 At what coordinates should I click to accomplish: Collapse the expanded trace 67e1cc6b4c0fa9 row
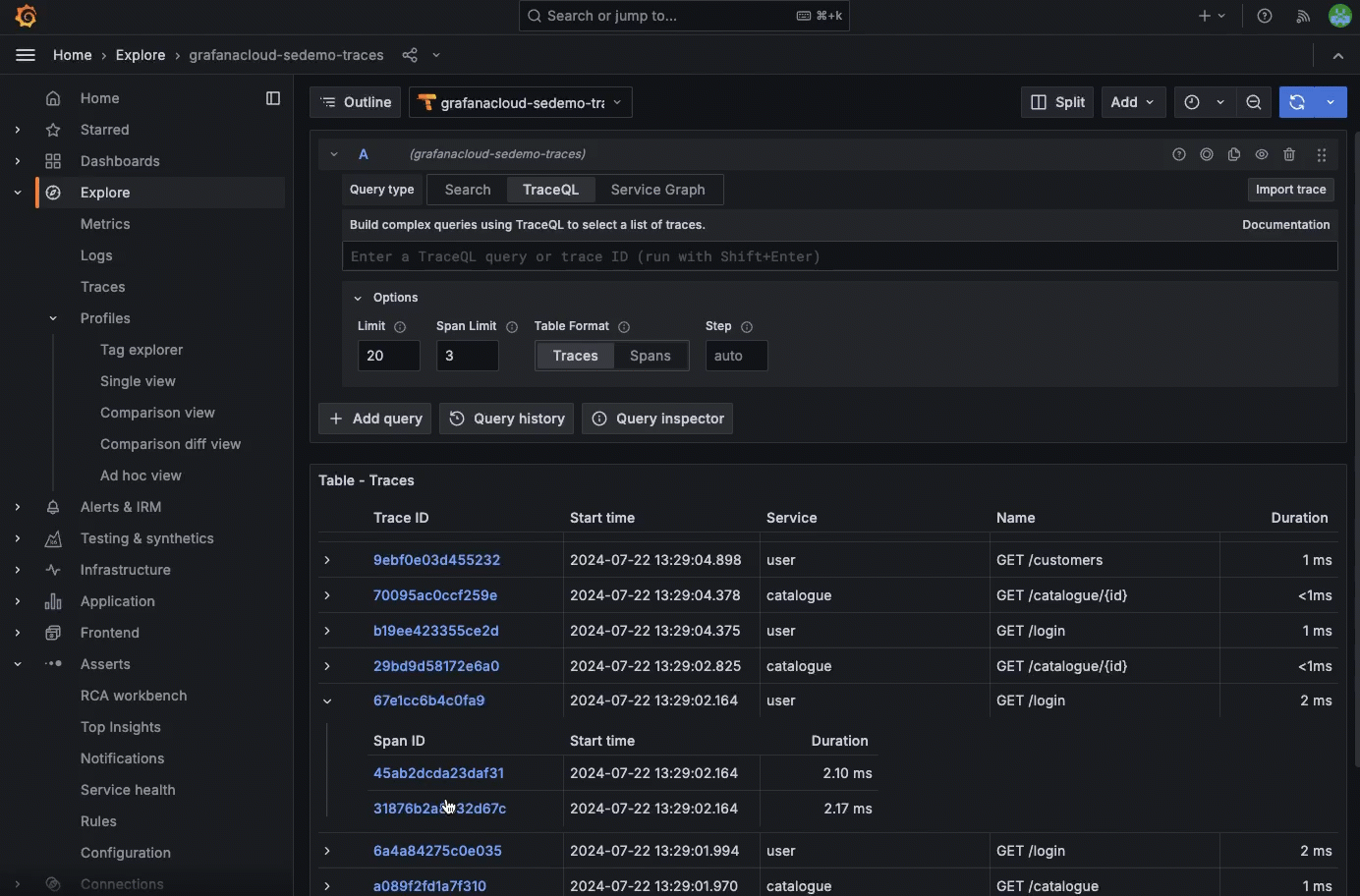click(327, 700)
